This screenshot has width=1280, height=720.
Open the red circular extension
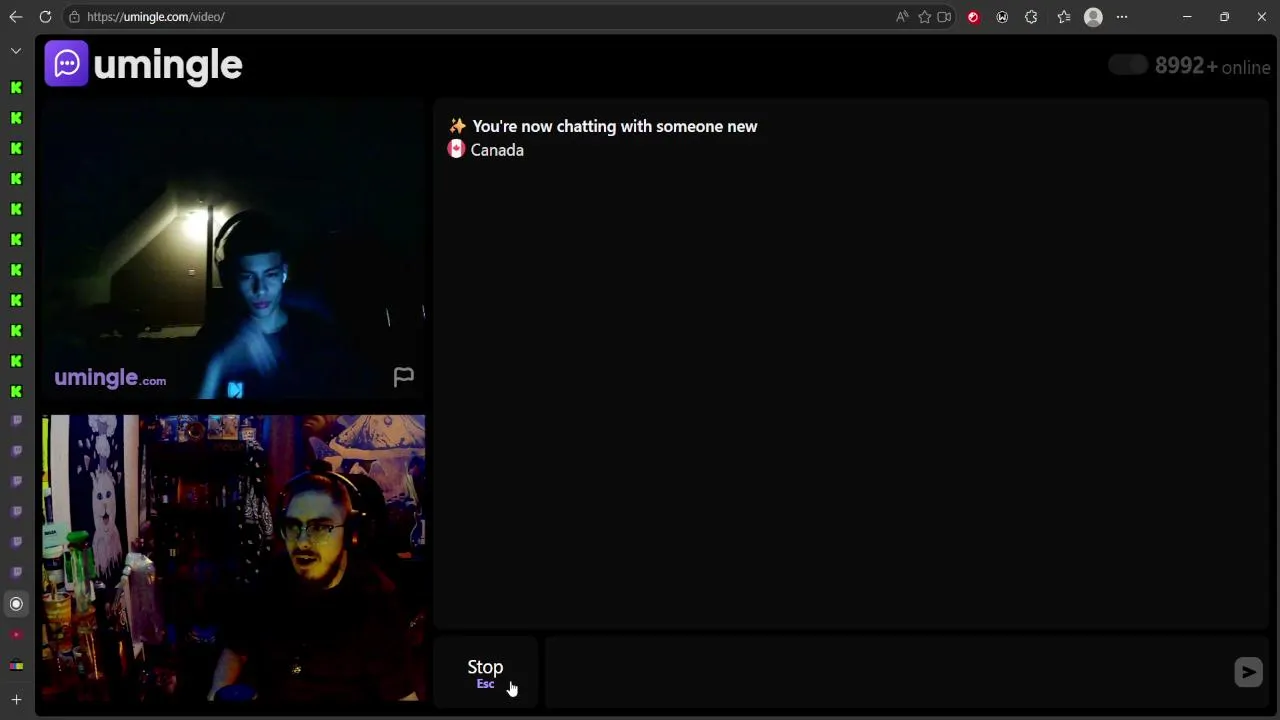[x=973, y=17]
